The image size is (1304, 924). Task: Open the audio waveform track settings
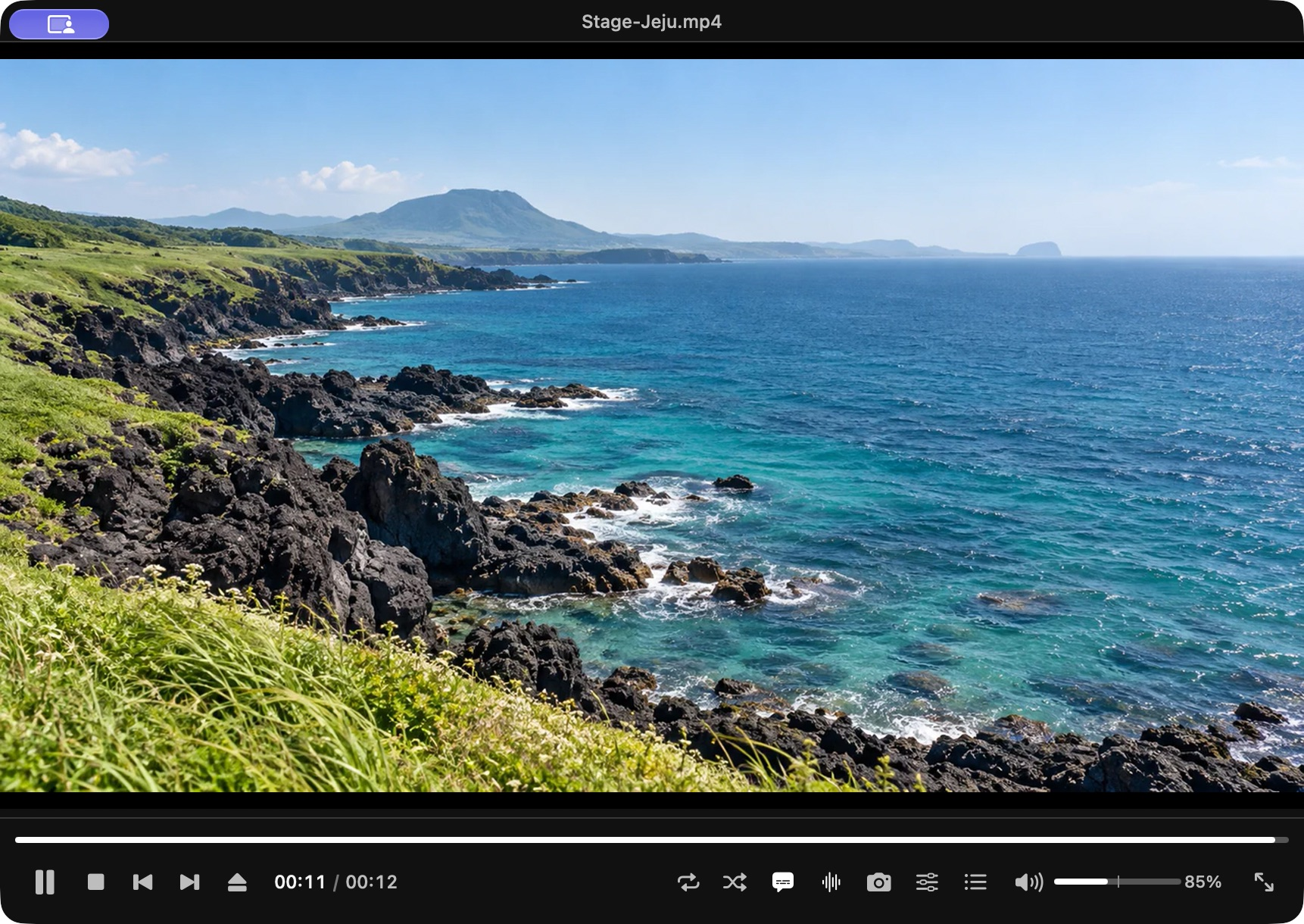point(831,882)
